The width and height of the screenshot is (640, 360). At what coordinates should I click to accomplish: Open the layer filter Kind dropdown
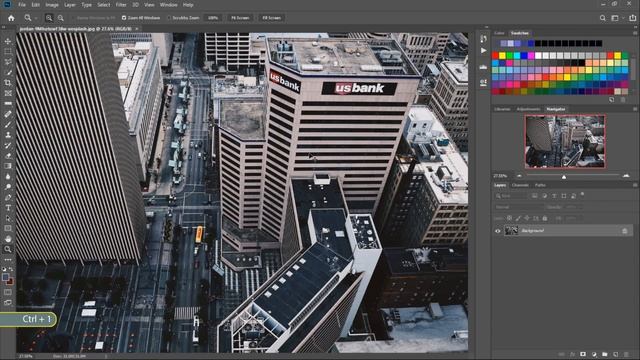[511, 196]
